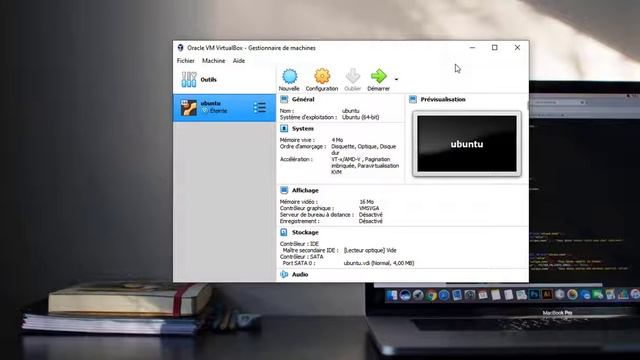Click the VMSVGA graphics controller value
Viewport: 640px width, 360px height.
click(369, 208)
